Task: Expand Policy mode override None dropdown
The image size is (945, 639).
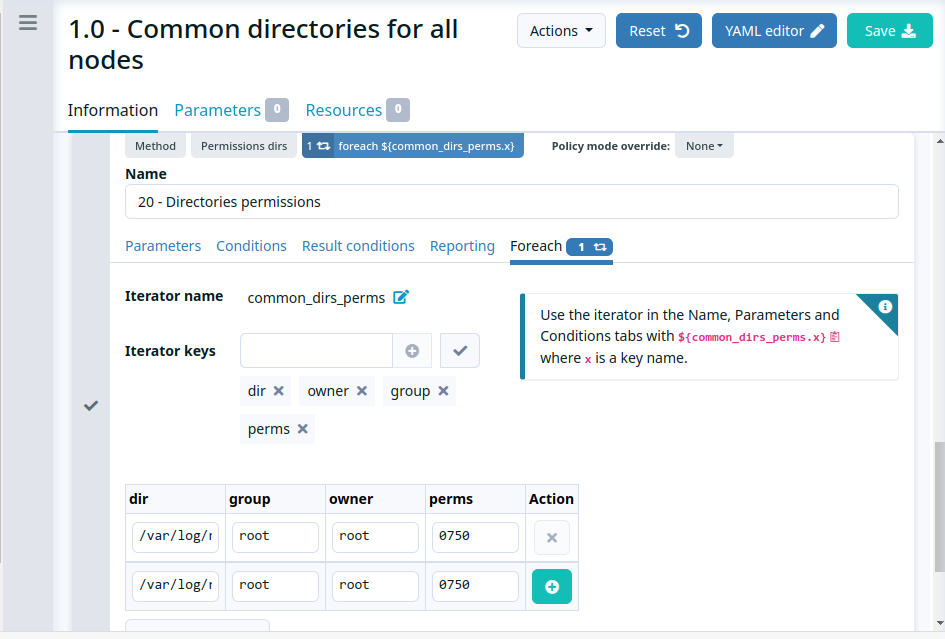Action: [704, 146]
